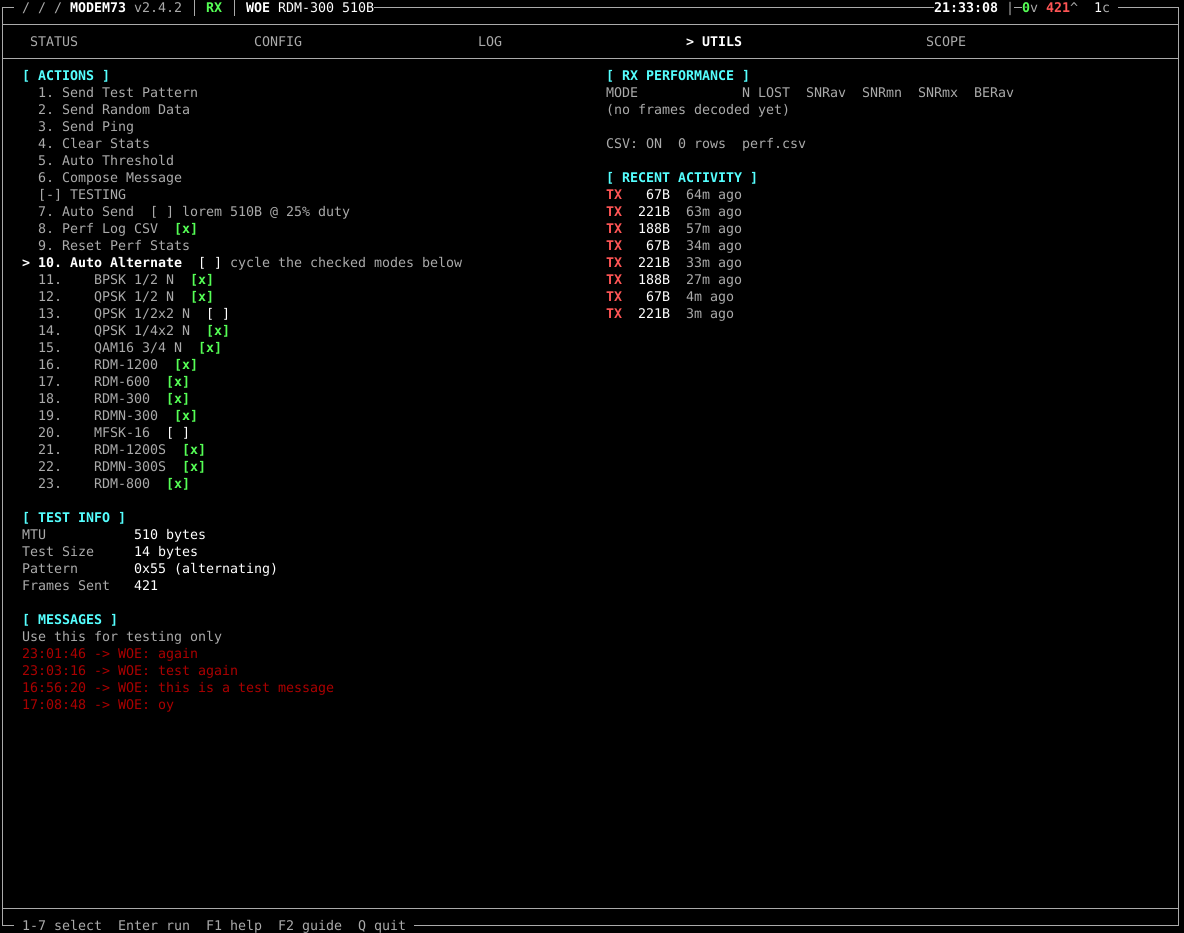Select the Clear Stats action

[94, 143]
